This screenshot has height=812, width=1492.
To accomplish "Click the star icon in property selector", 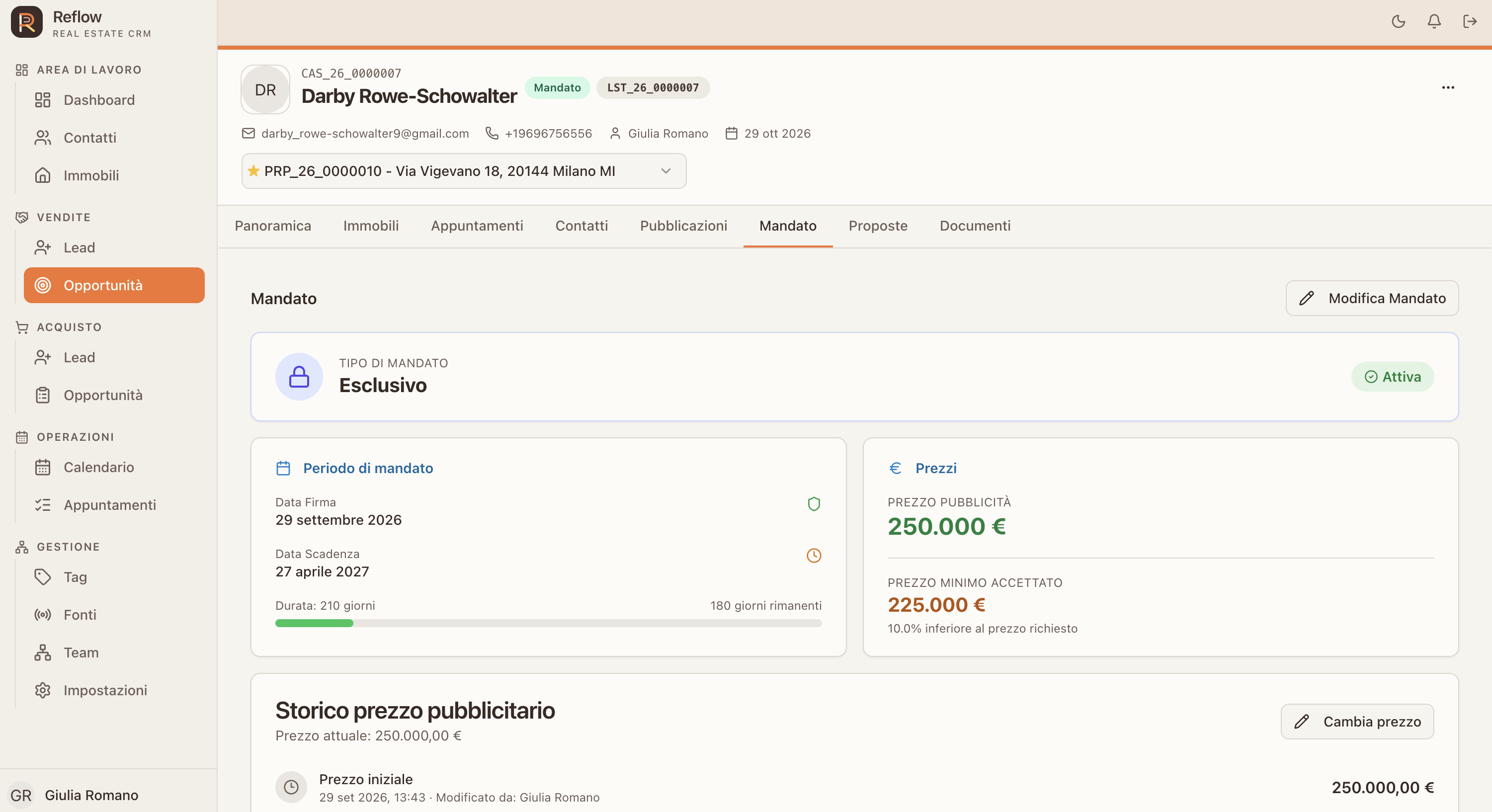I will 253,171.
